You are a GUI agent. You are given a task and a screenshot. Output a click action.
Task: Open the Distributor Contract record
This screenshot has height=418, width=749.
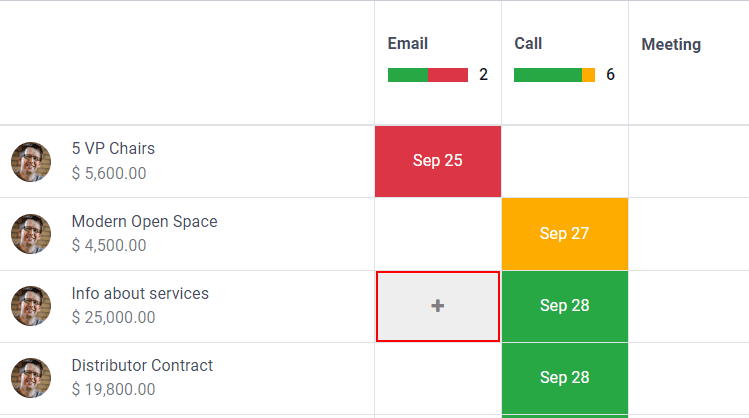[142, 366]
